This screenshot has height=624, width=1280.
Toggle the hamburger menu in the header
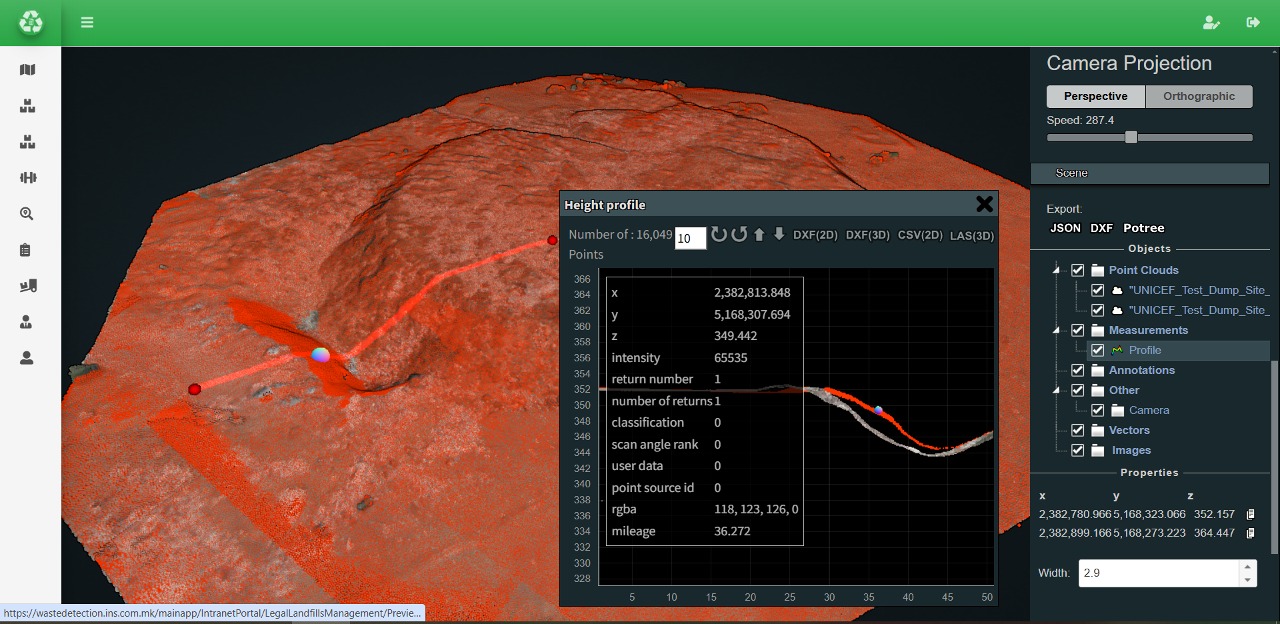click(87, 22)
